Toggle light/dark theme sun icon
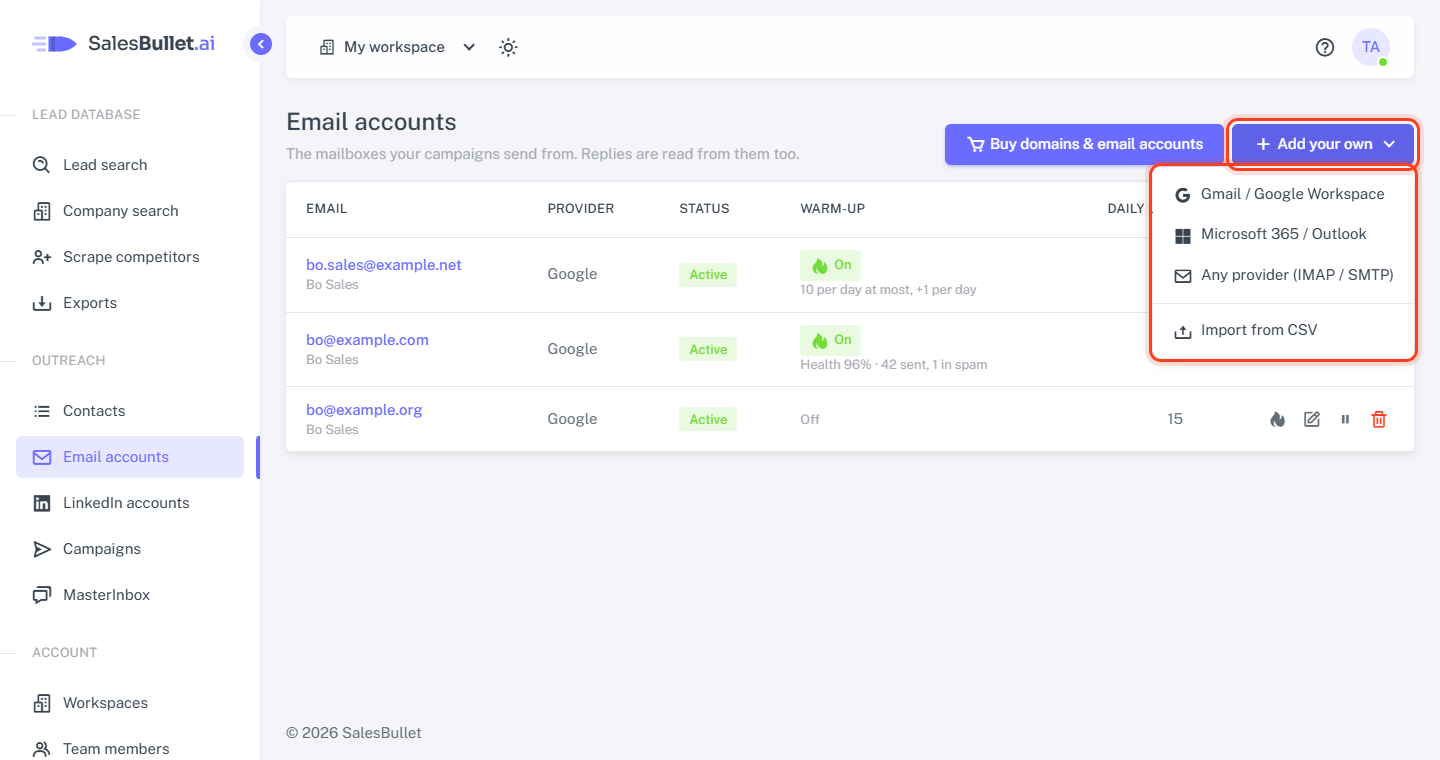 (x=508, y=47)
